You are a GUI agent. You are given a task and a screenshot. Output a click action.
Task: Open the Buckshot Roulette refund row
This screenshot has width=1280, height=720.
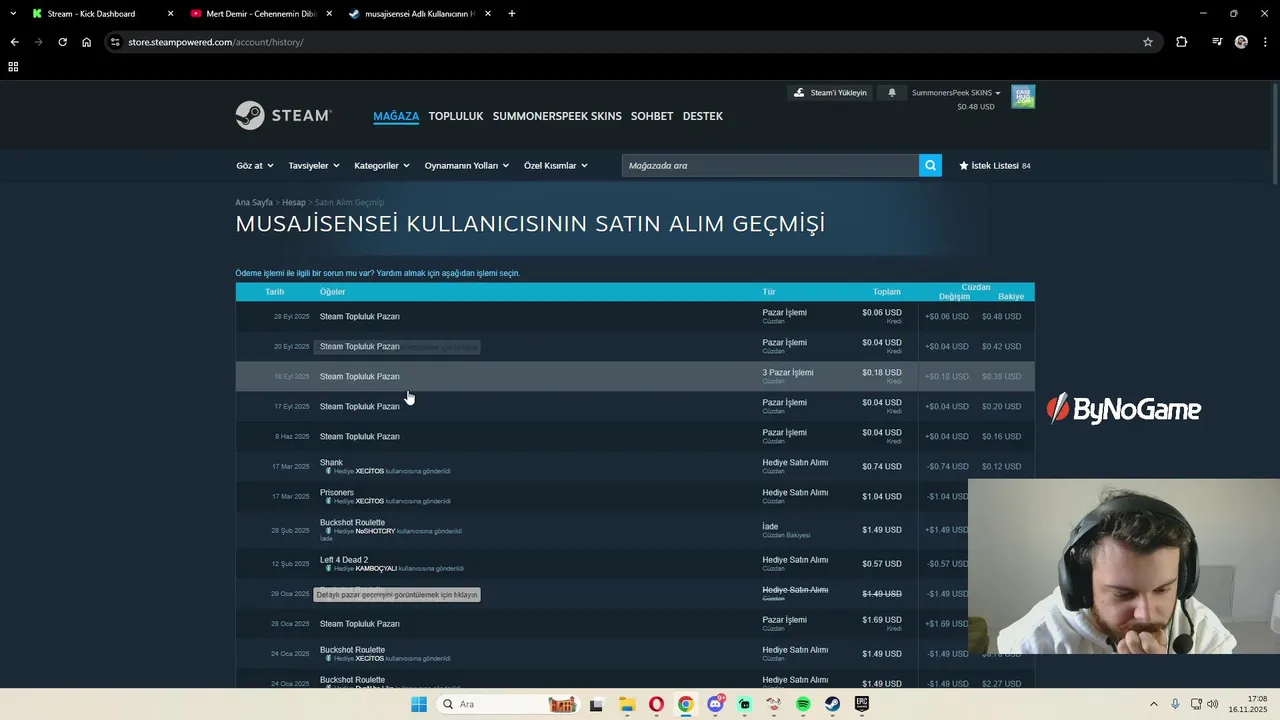pyautogui.click(x=635, y=530)
